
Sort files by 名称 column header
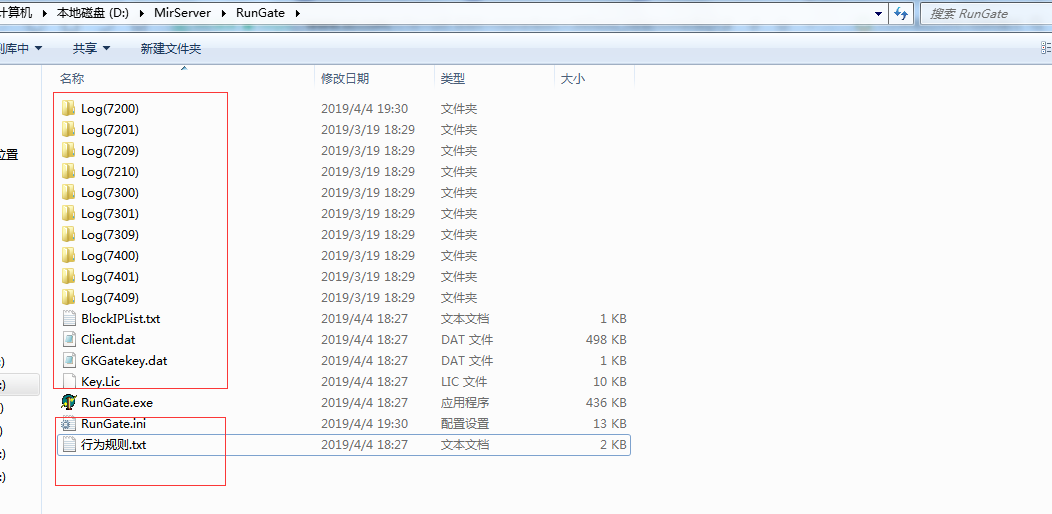72,78
